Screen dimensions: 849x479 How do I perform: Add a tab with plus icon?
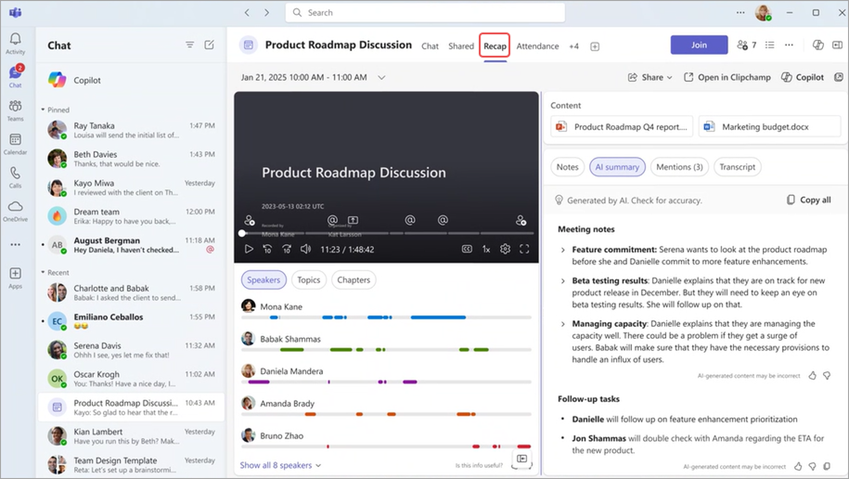pyautogui.click(x=595, y=47)
